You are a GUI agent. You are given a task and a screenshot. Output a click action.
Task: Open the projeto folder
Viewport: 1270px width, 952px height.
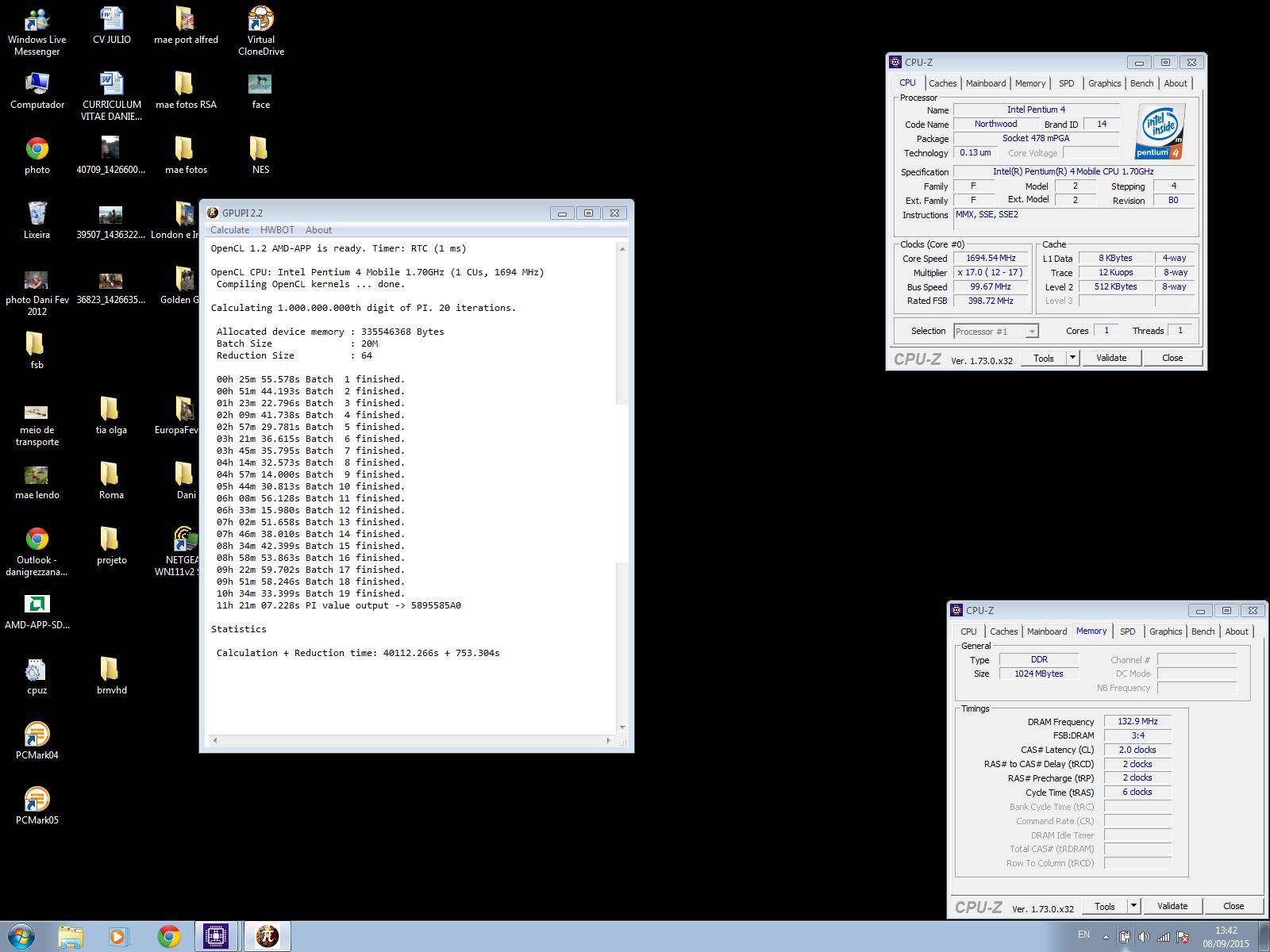111,546
